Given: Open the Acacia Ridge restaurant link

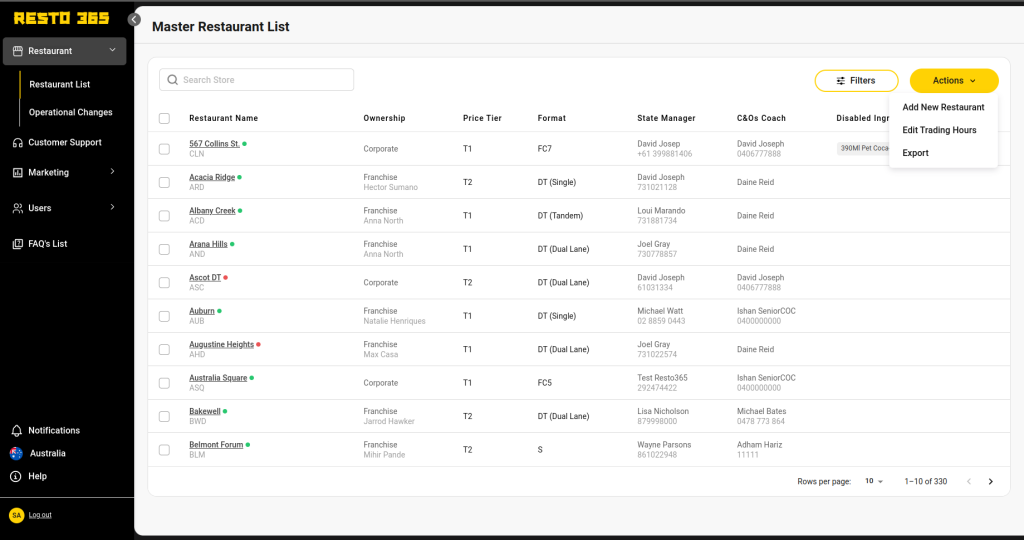Looking at the screenshot, I should [212, 177].
